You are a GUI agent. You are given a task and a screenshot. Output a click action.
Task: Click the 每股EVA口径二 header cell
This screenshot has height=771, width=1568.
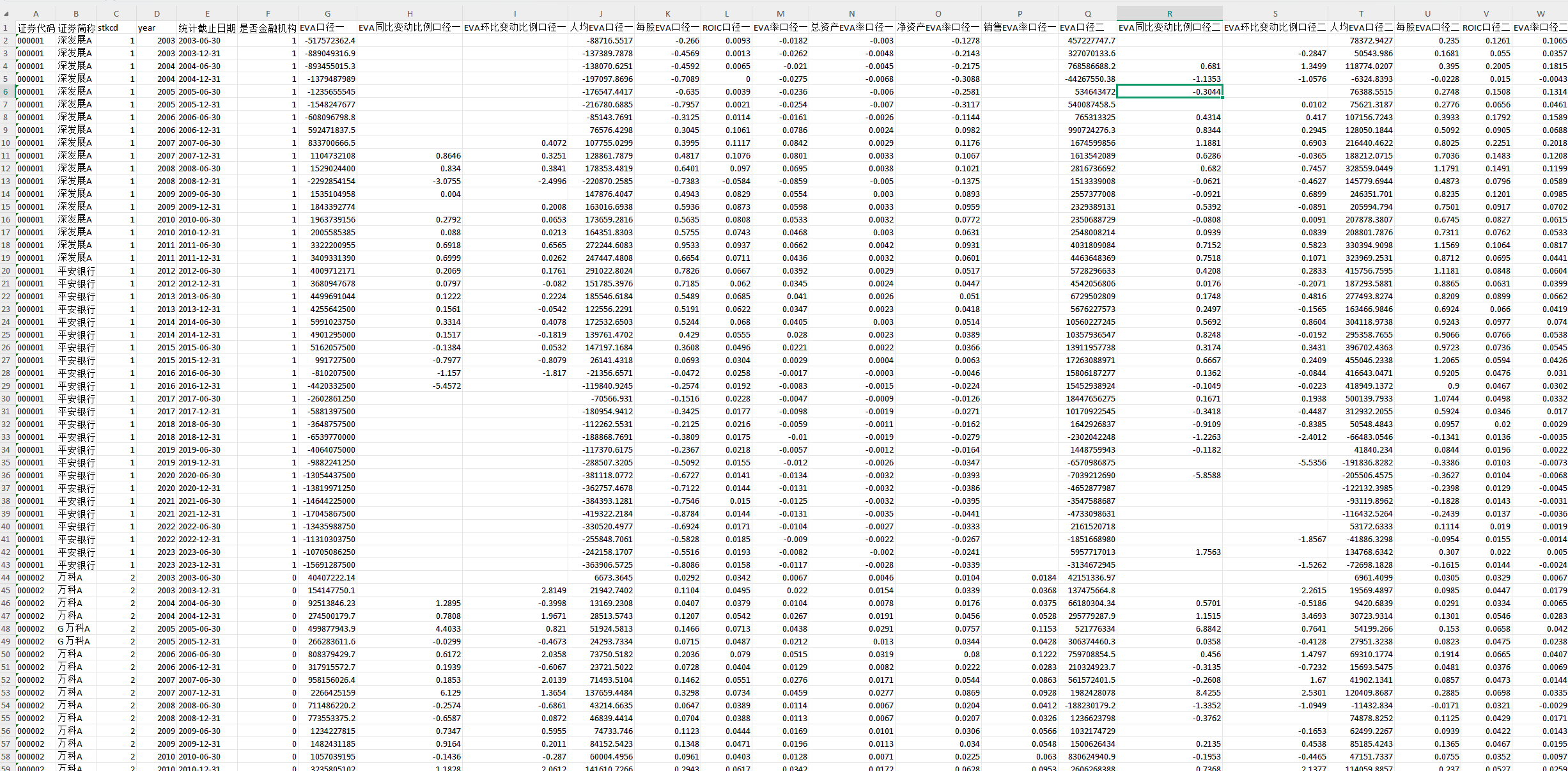[x=1427, y=27]
